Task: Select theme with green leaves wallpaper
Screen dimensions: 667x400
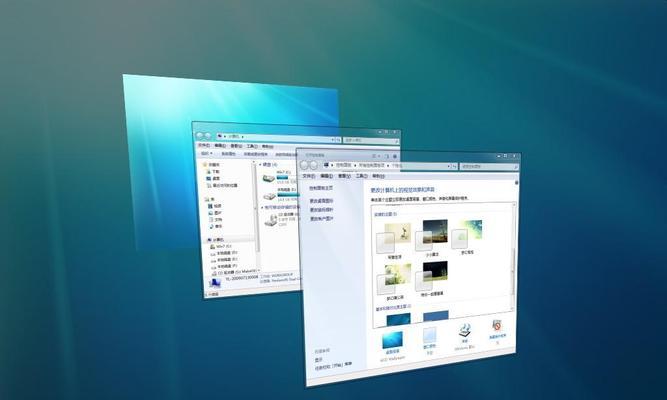Action: pos(394,281)
